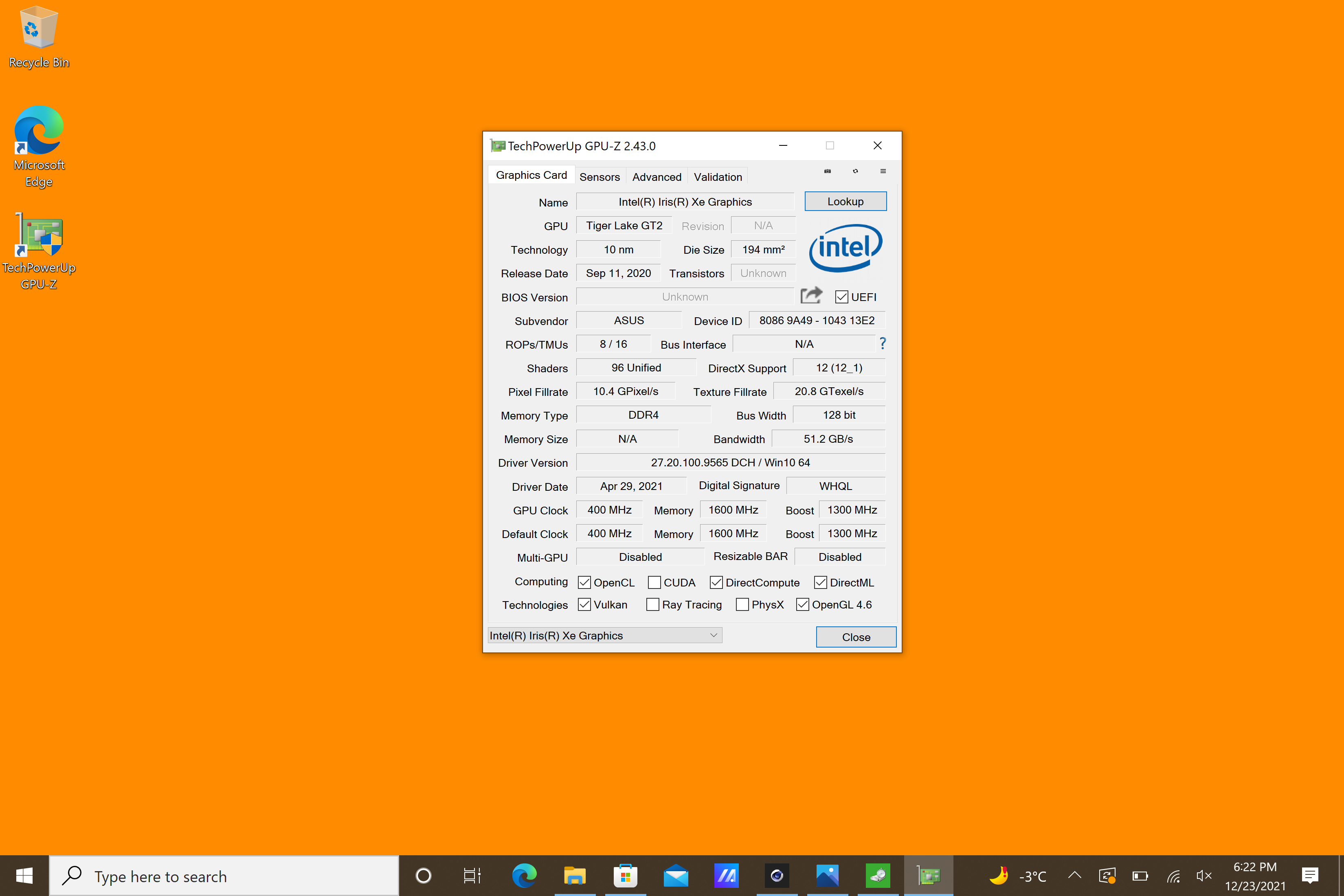Click the Intel logo image
Screen dimensions: 1344x896
coord(845,248)
